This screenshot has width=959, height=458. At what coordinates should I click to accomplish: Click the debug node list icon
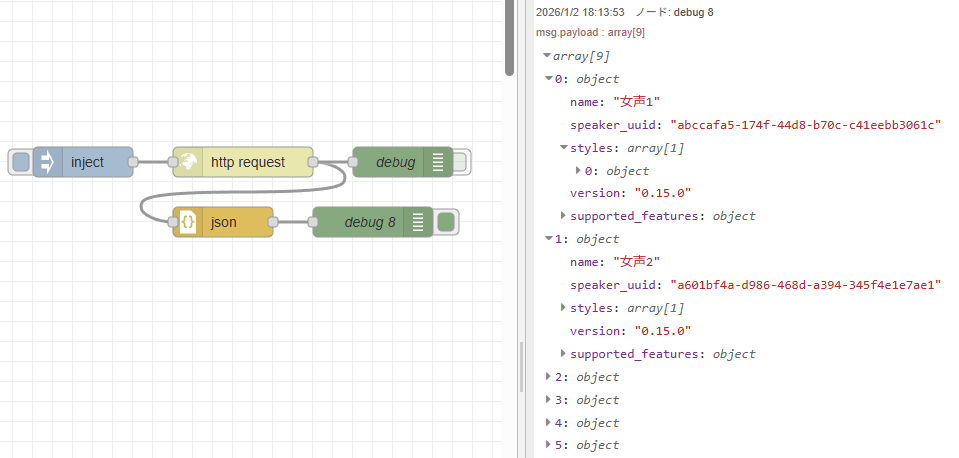[x=437, y=162]
